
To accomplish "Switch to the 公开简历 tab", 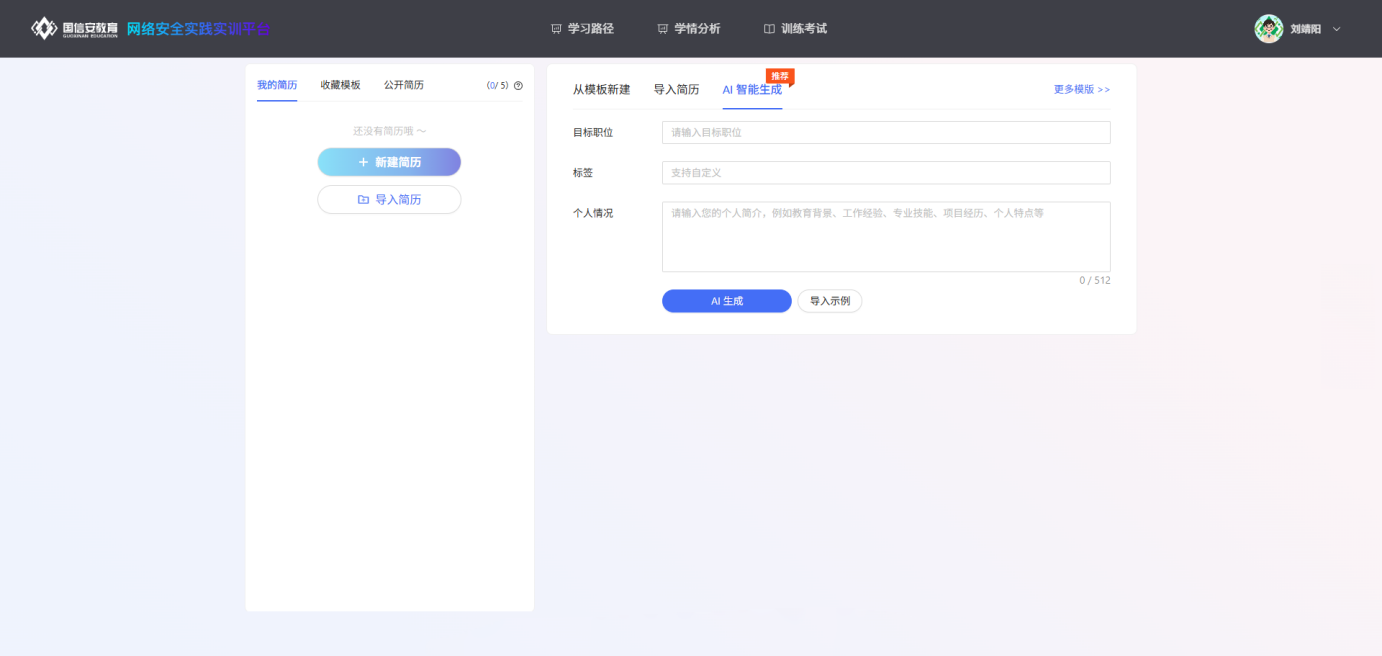I will tap(404, 85).
